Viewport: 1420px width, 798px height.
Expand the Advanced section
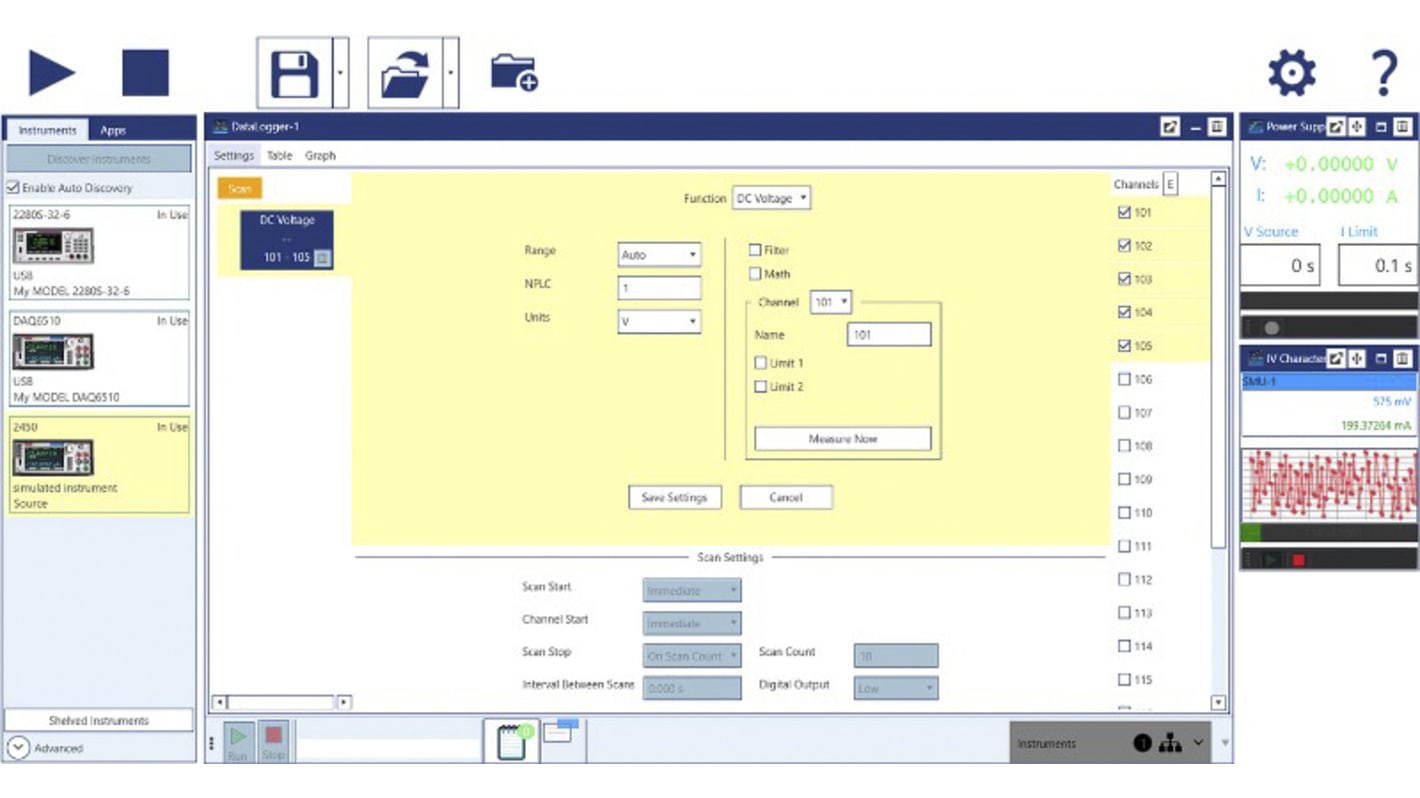tap(18, 747)
